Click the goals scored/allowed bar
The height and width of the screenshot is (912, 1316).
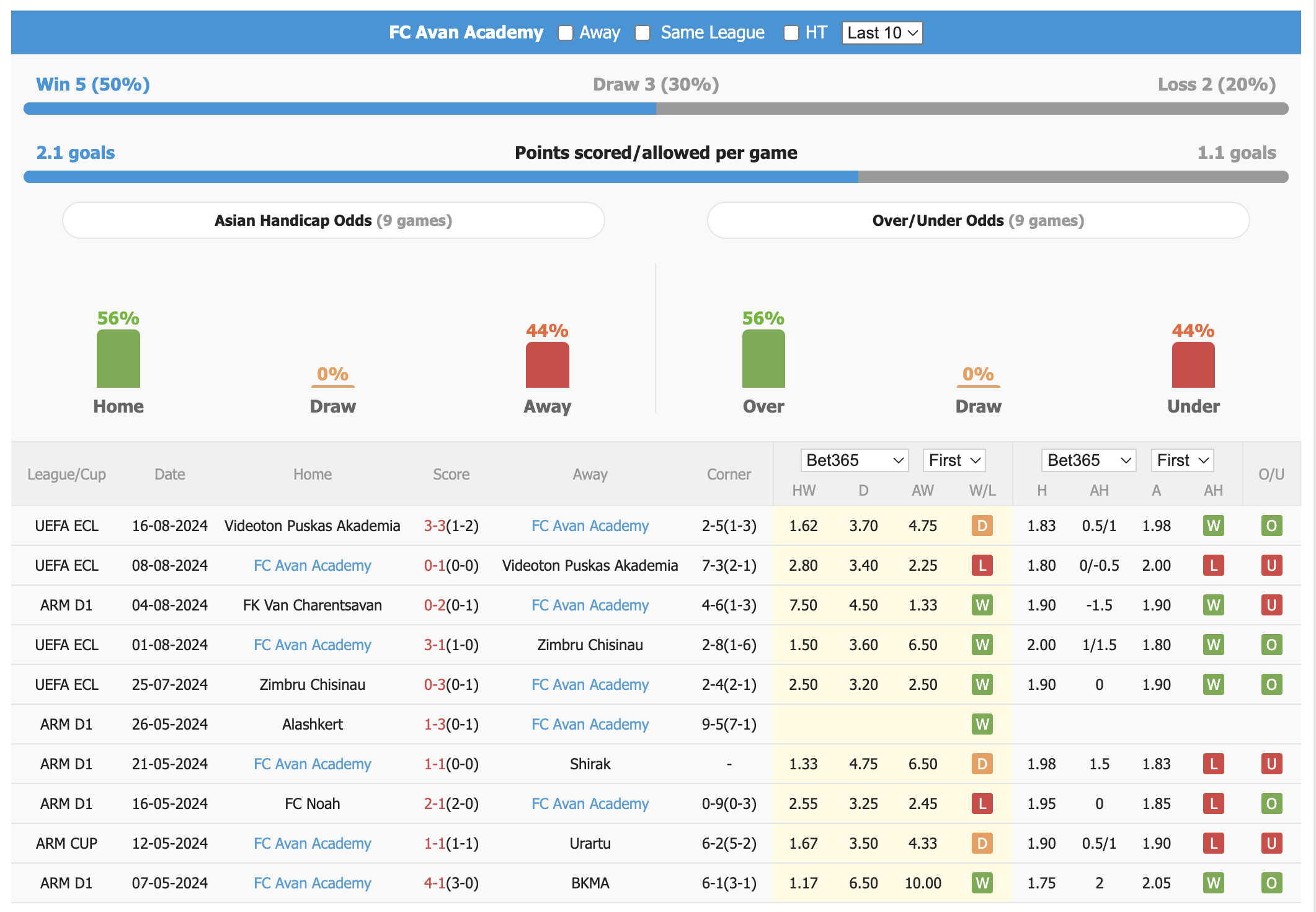pos(656,177)
